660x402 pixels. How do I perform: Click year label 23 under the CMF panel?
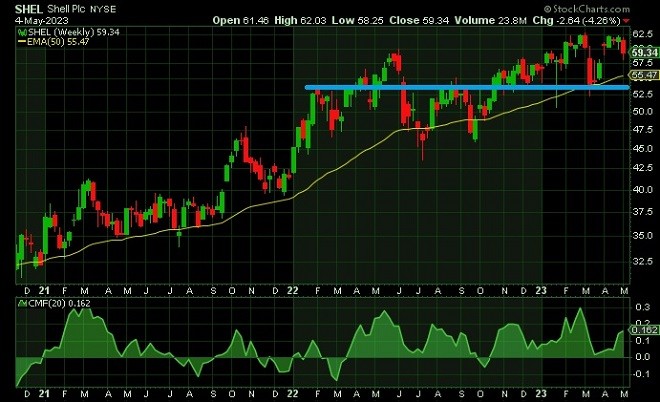[541, 394]
